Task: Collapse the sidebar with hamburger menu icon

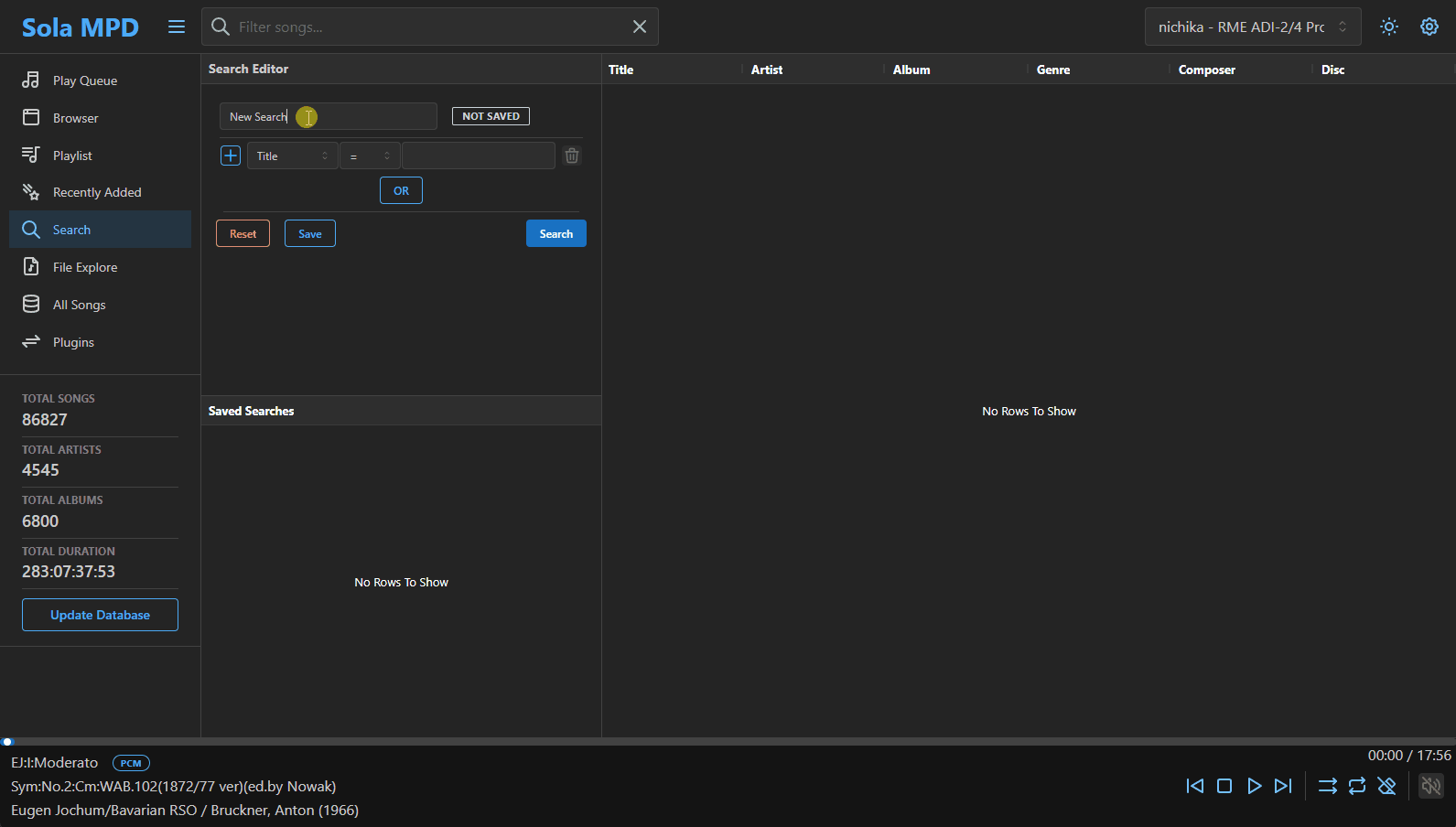Action: coord(177,27)
